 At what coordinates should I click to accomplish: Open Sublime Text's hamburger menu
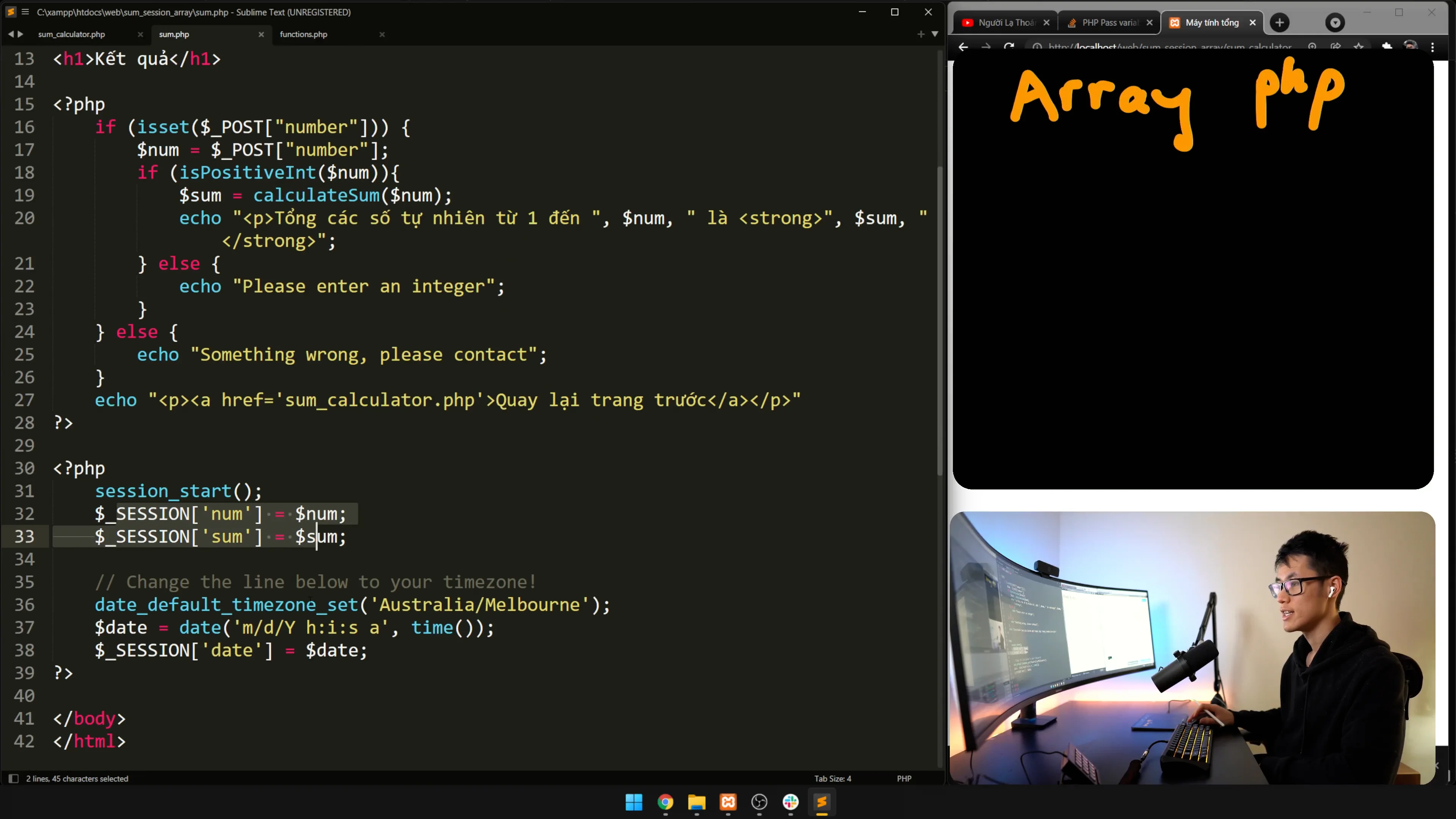point(25,11)
